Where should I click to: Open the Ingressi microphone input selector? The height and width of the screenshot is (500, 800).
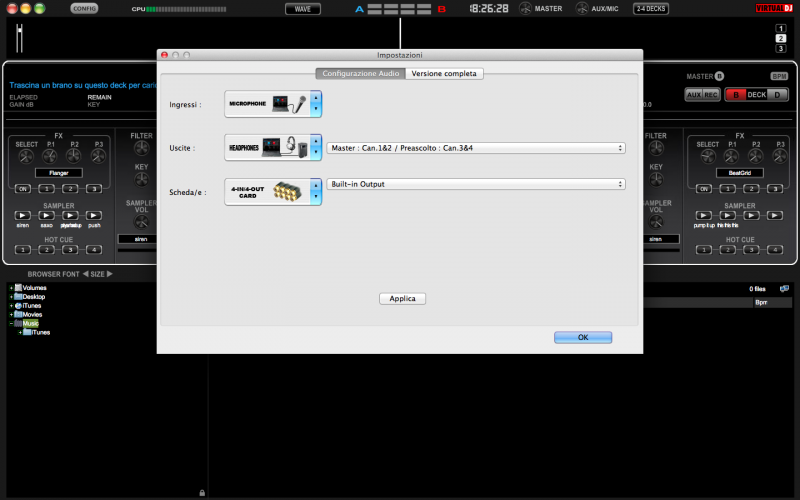273,104
